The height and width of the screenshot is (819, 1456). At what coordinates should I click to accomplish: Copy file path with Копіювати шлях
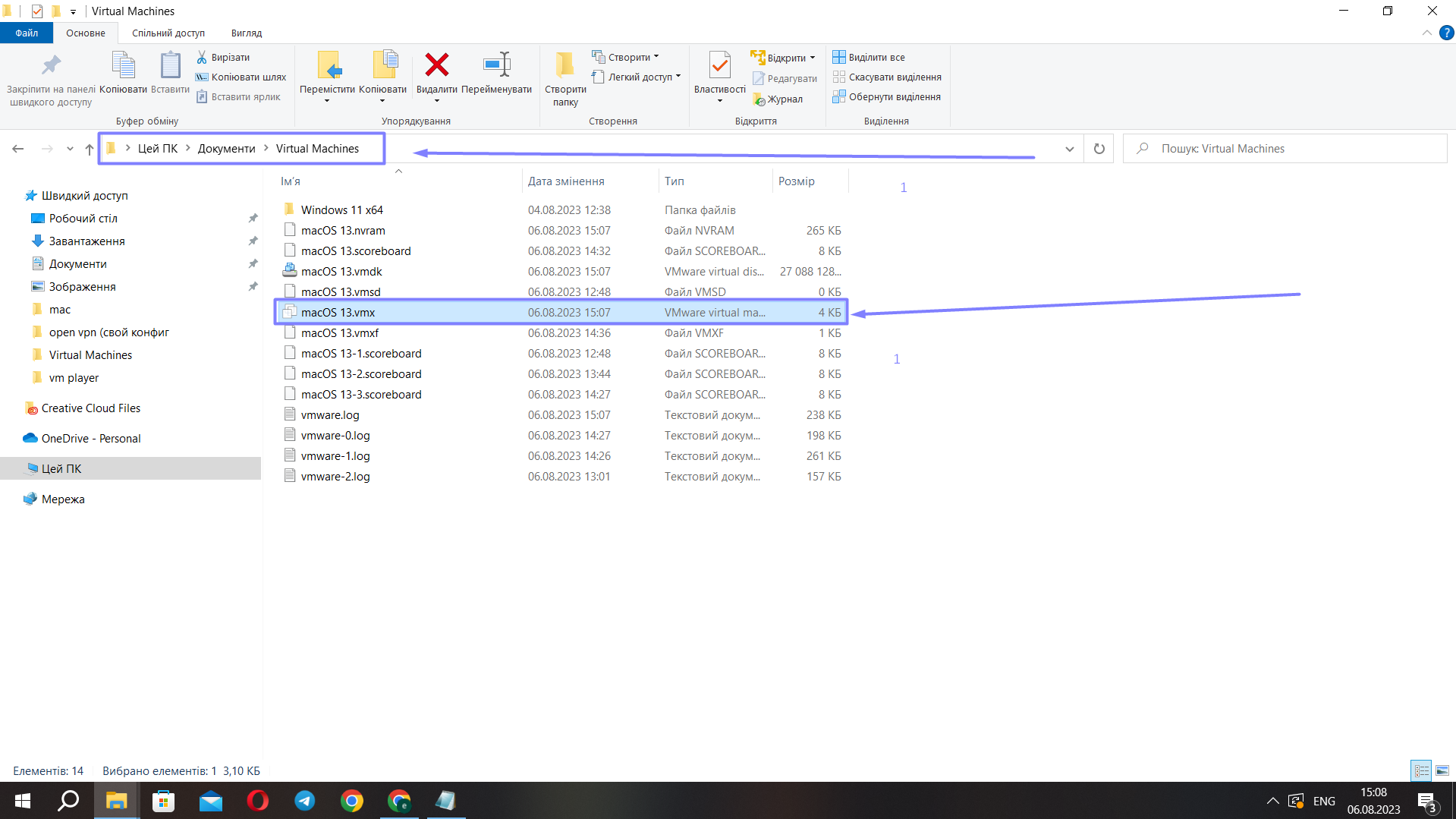(x=241, y=77)
